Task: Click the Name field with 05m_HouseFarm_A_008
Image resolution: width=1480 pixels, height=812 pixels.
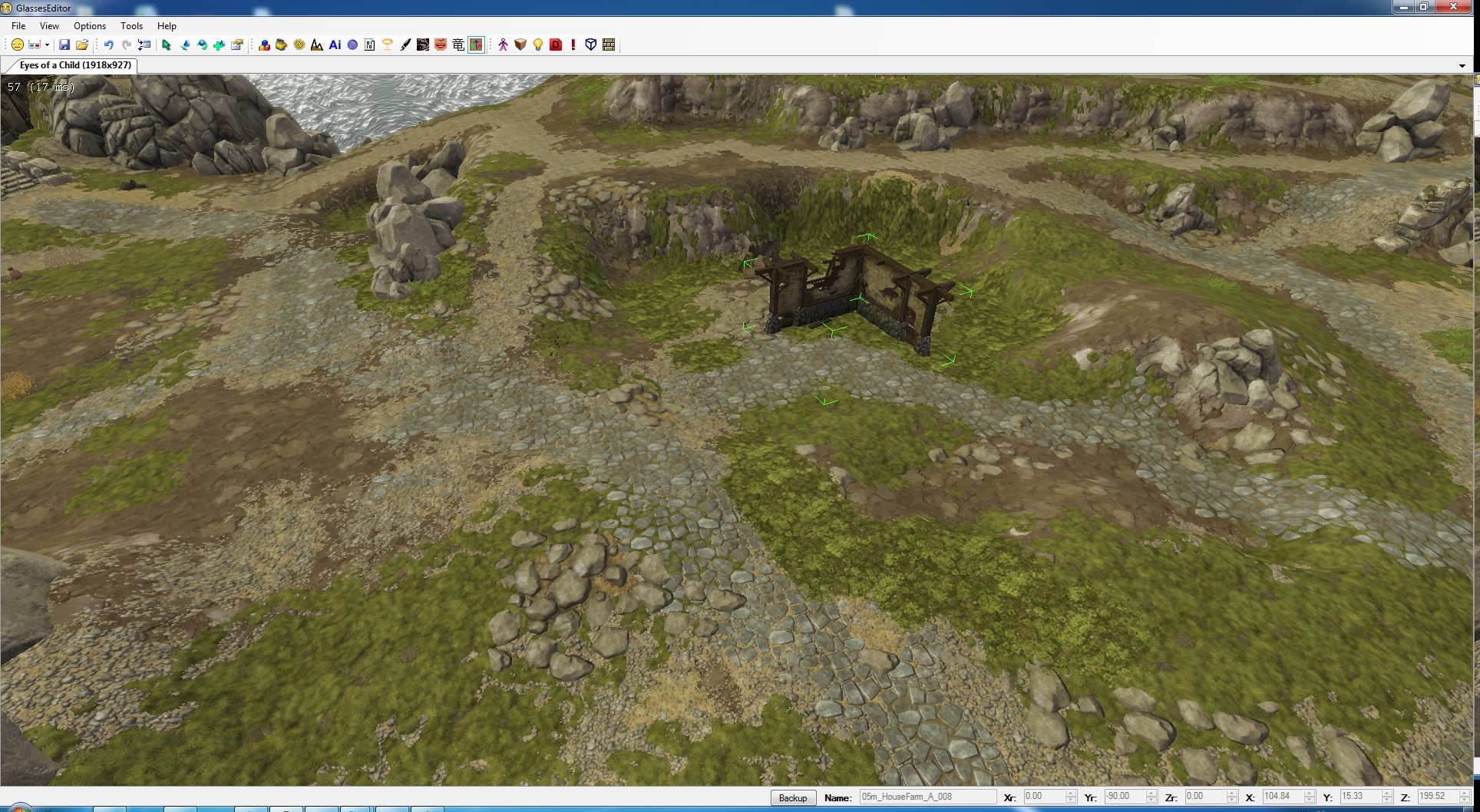Action: (927, 797)
